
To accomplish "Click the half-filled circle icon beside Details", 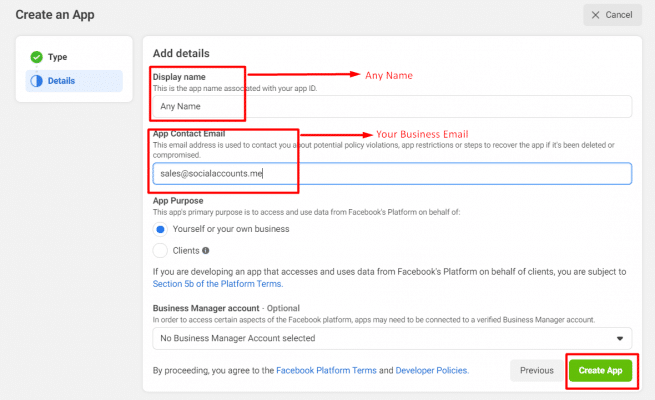I will click(x=37, y=81).
